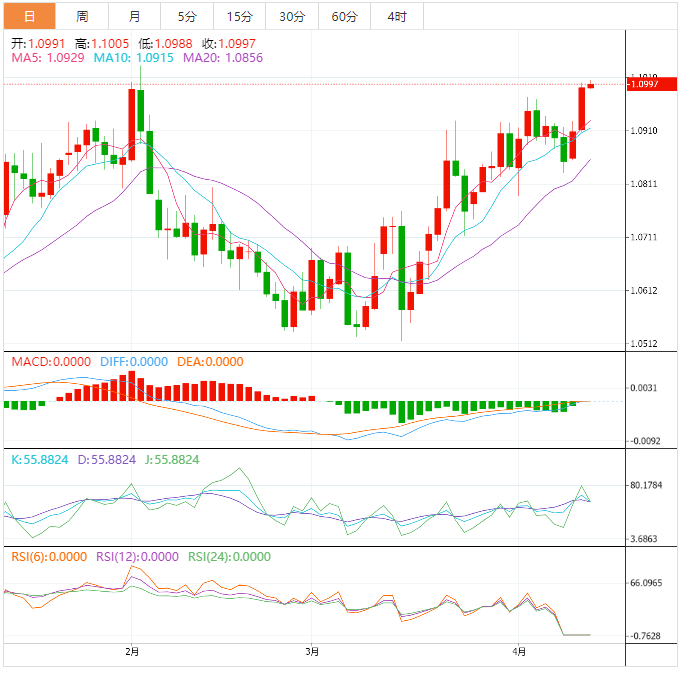Select the 15分 timeframe tab
681x673 pixels.
[240, 16]
